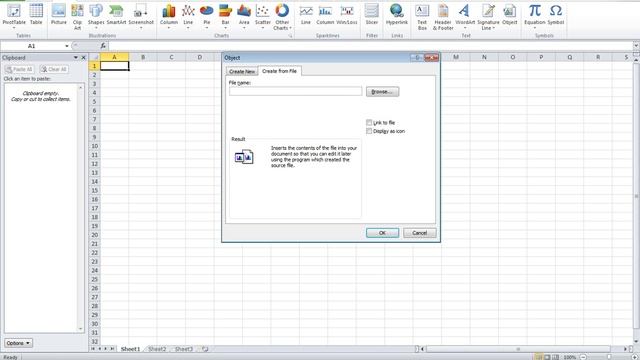Open Clip Art from the ribbon
The image size is (640, 360).
point(77,16)
